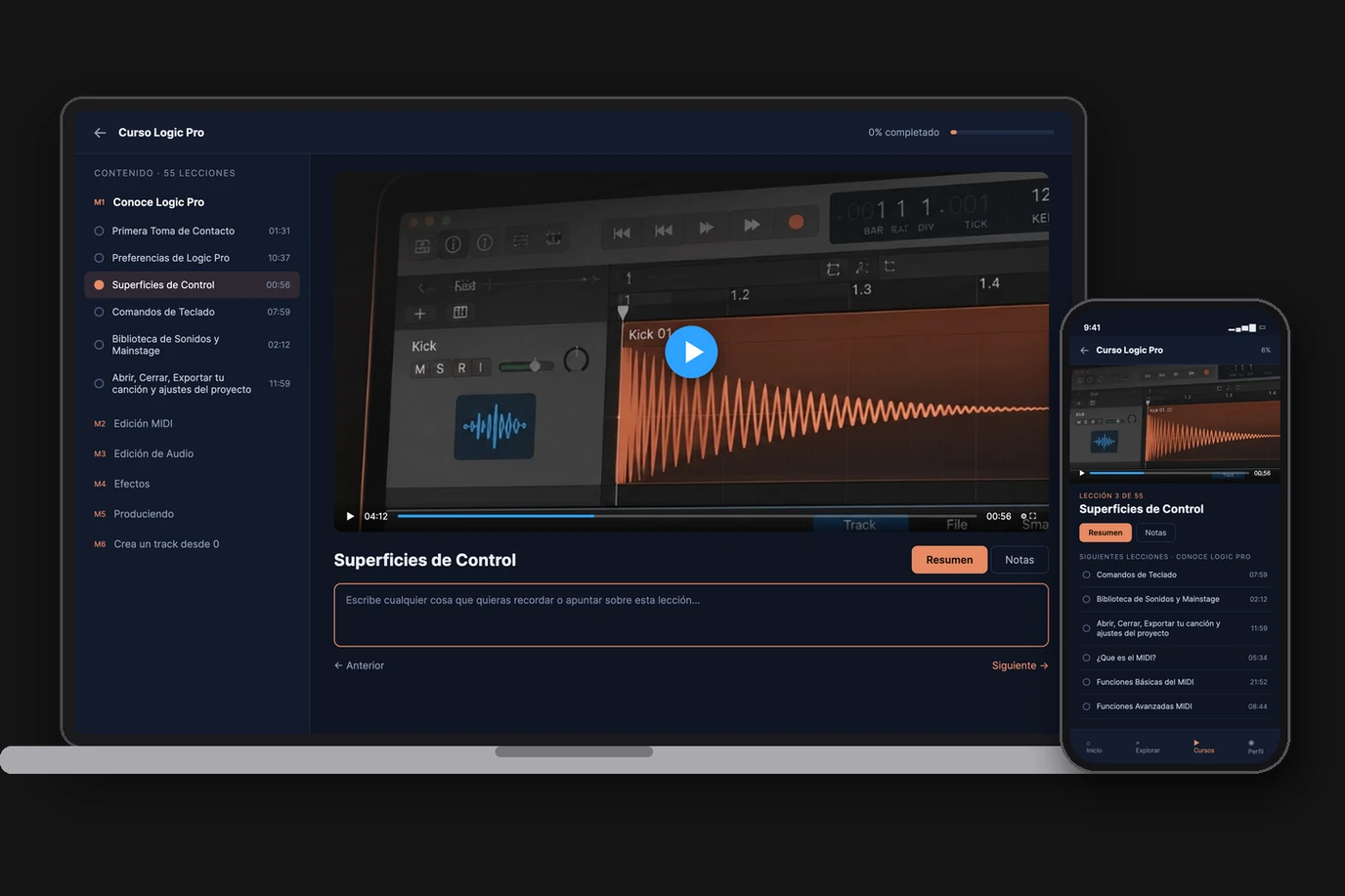Seek on the phone video progress bar
This screenshot has width=1345, height=896.
1168,473
